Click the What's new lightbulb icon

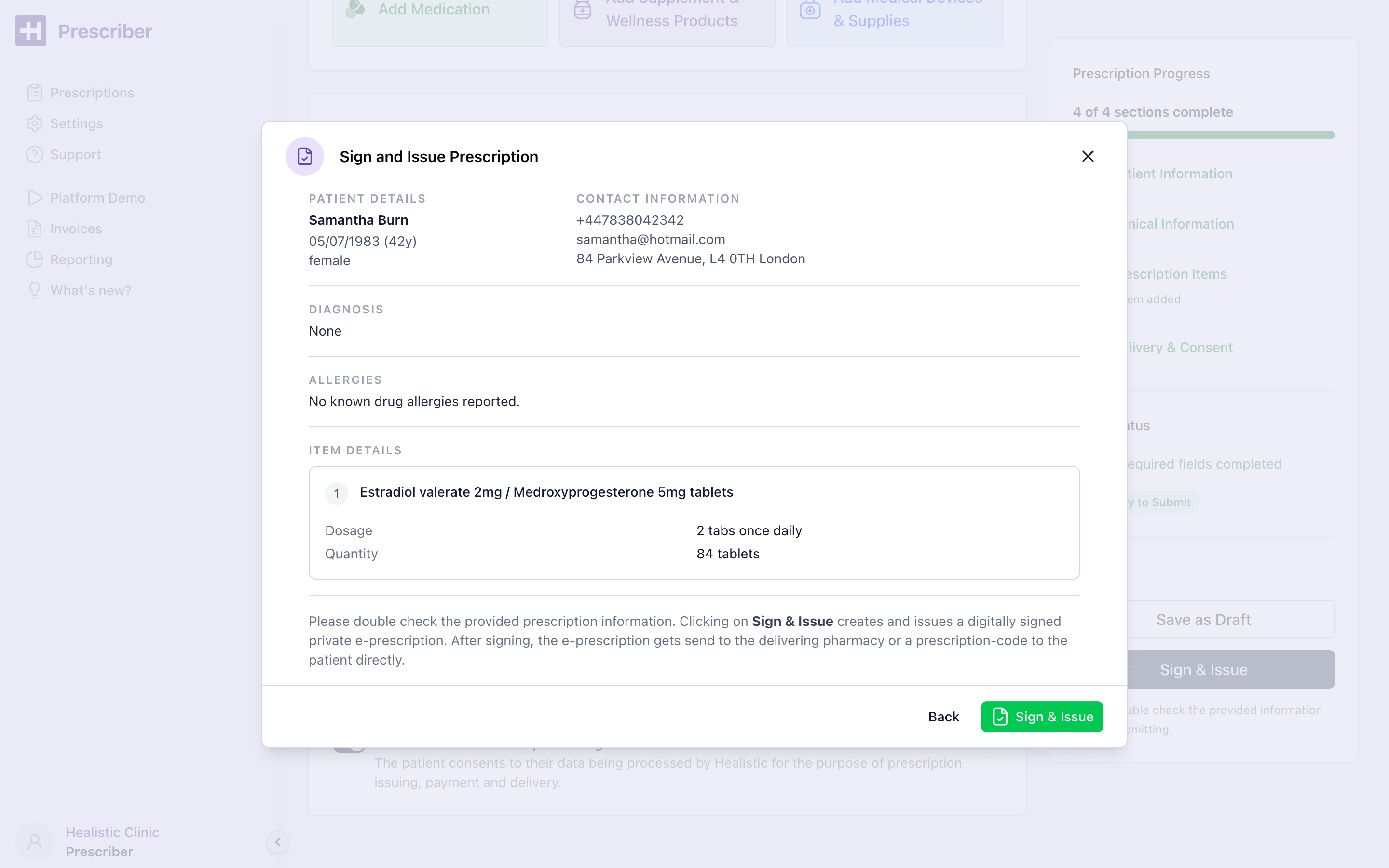pyautogui.click(x=34, y=290)
